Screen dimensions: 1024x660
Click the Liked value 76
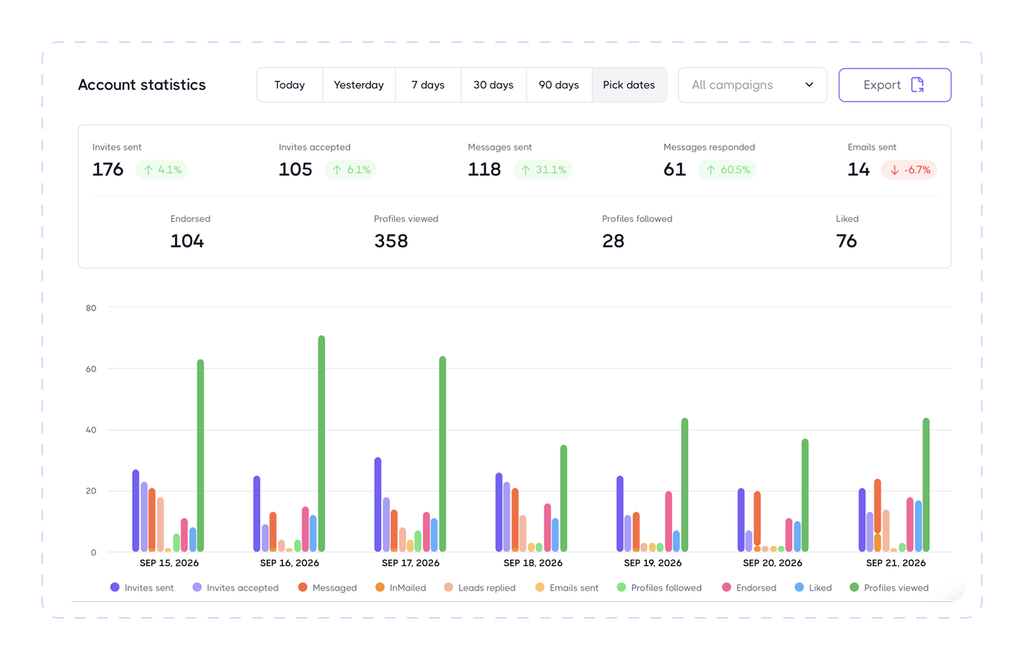846,242
